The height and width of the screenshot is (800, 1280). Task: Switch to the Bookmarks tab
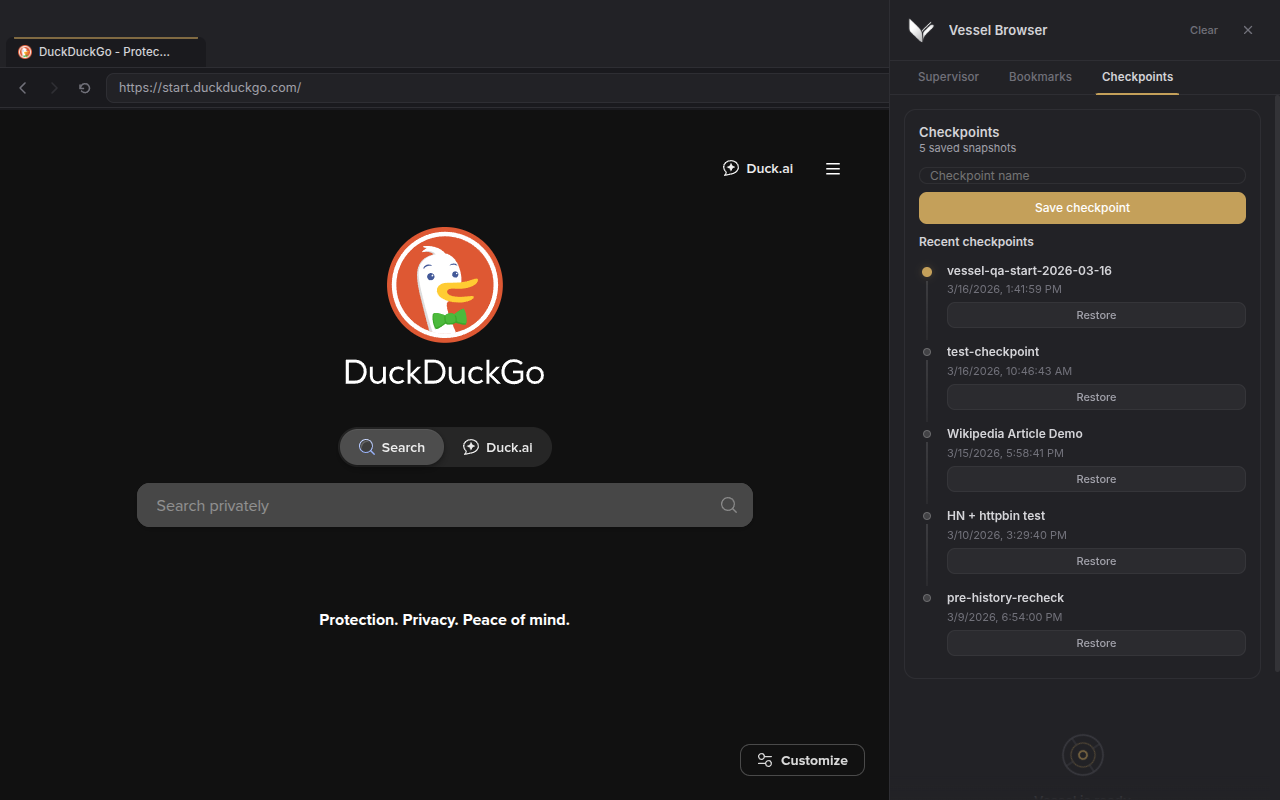click(1040, 77)
